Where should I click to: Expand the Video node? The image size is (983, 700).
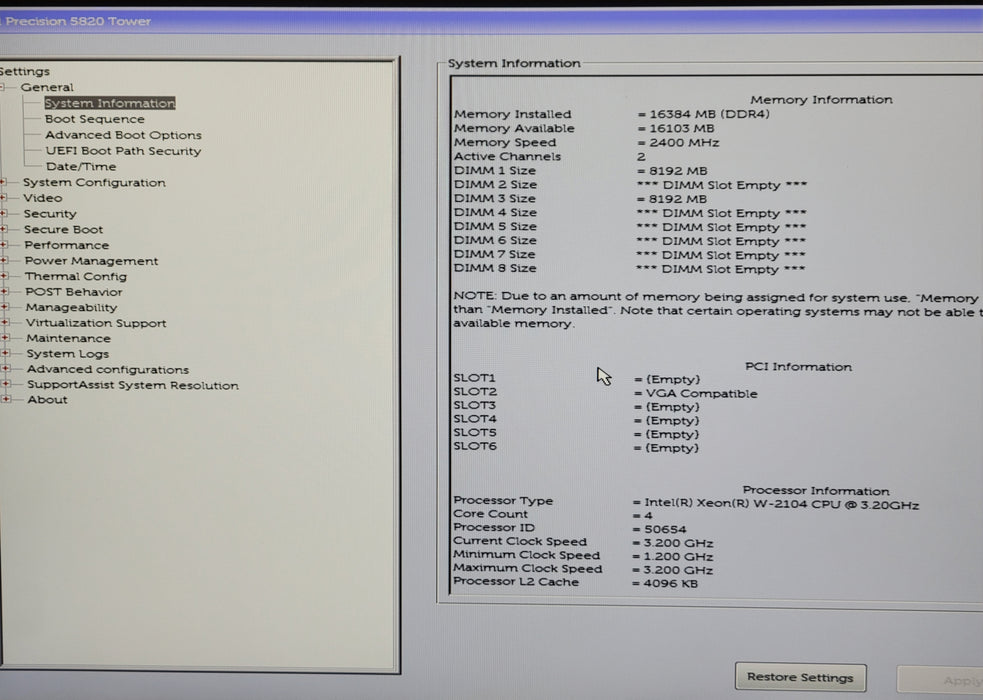4,198
